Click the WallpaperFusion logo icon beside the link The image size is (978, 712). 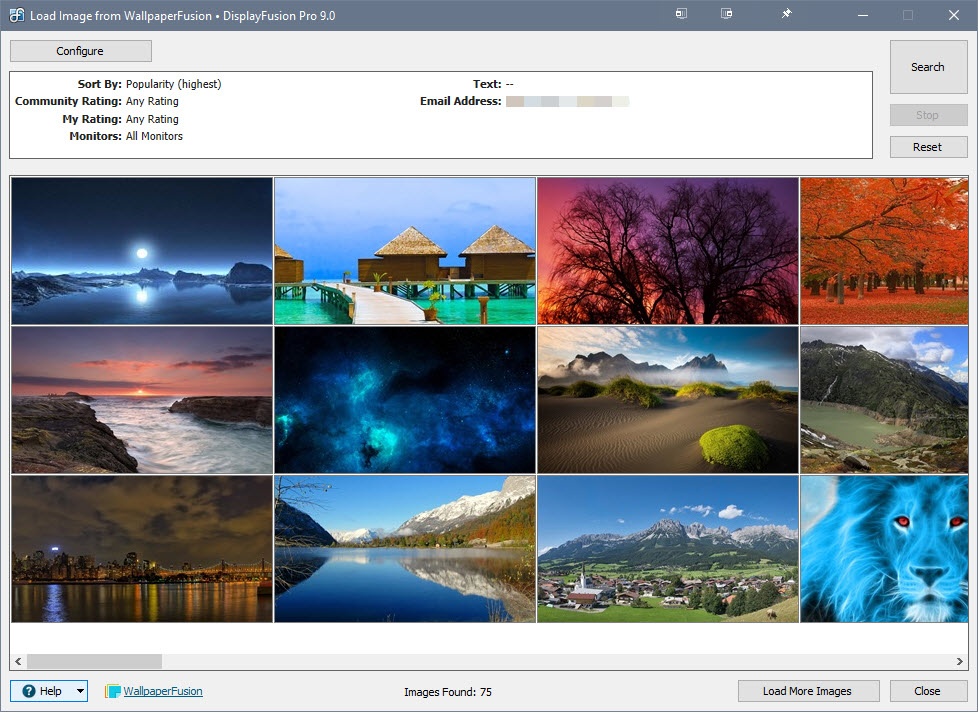click(x=114, y=691)
